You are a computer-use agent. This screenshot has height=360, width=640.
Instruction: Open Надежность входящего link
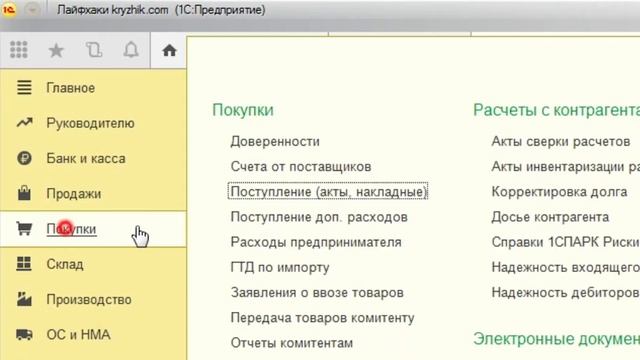[x=566, y=268]
